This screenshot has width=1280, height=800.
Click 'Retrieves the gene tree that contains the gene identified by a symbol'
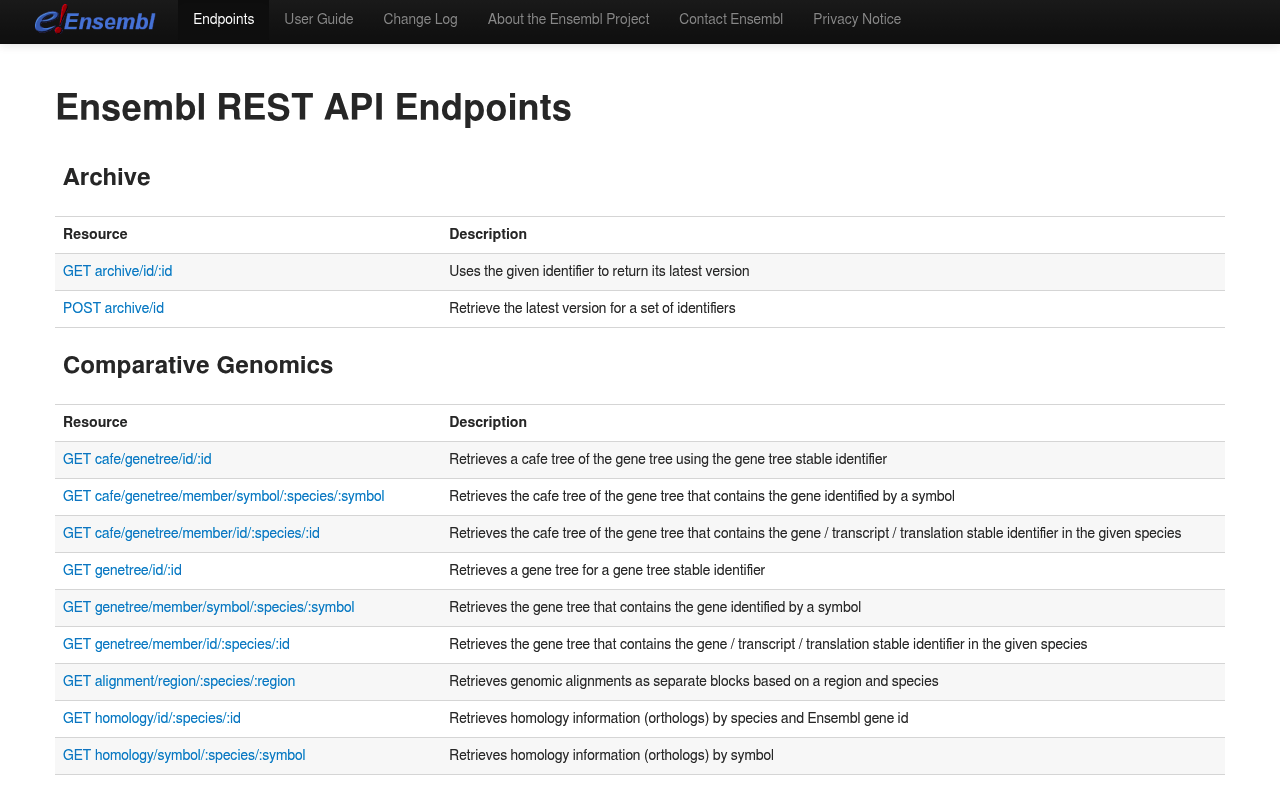655,607
